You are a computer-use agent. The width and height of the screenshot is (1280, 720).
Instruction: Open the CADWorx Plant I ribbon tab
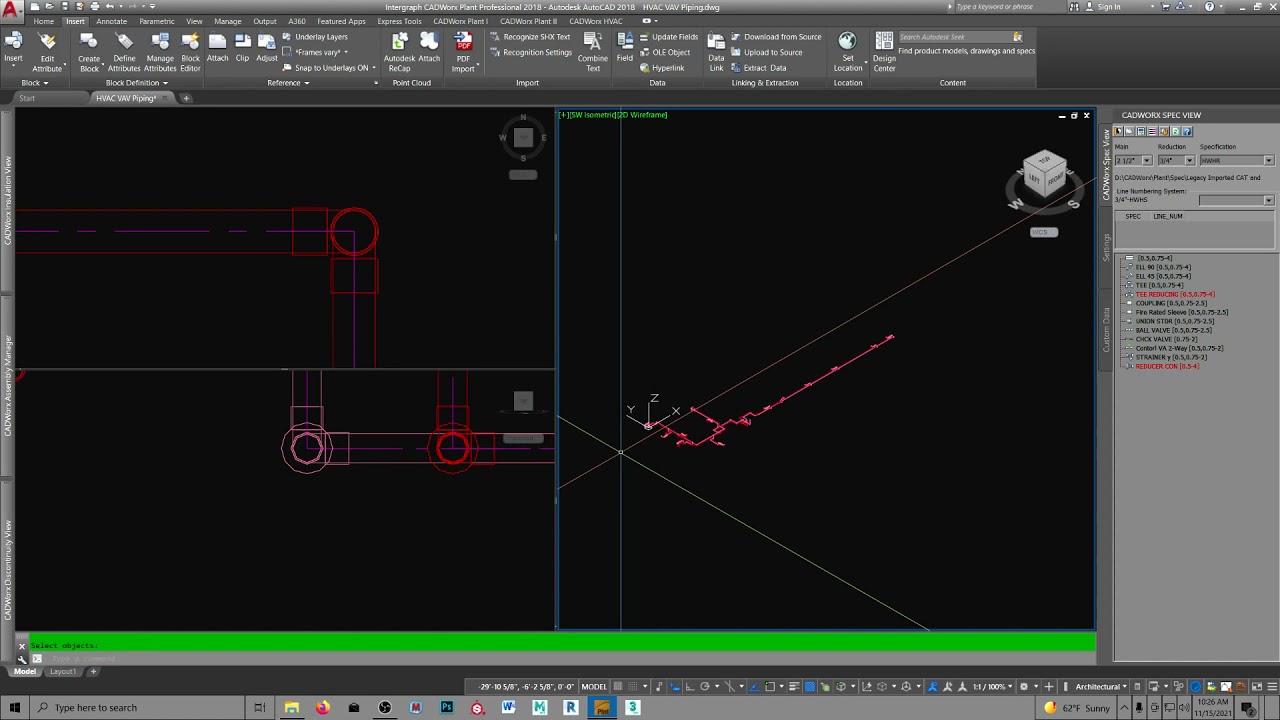460,21
